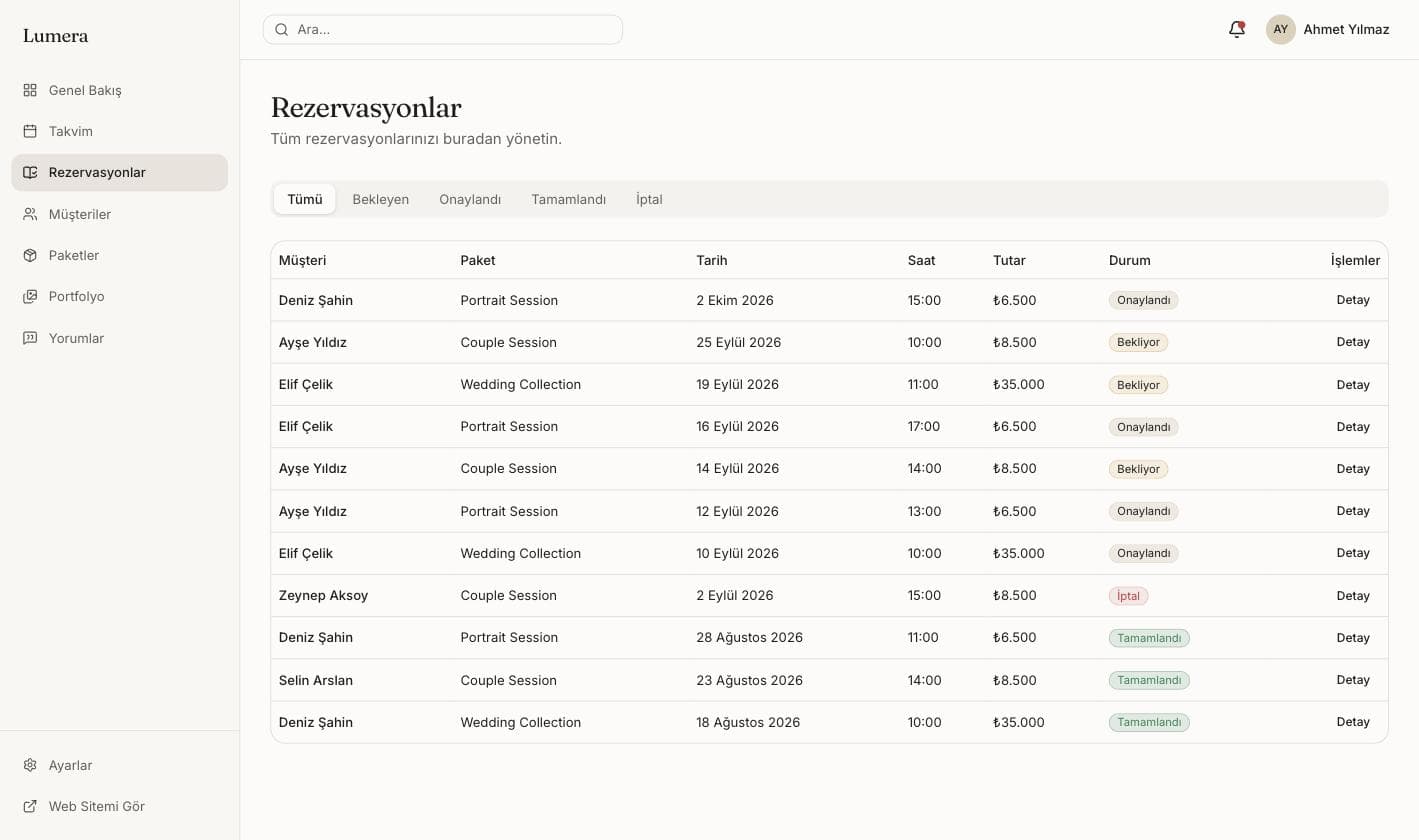View Detay for Selin Arslan's booking
1419x840 pixels.
(x=1353, y=680)
